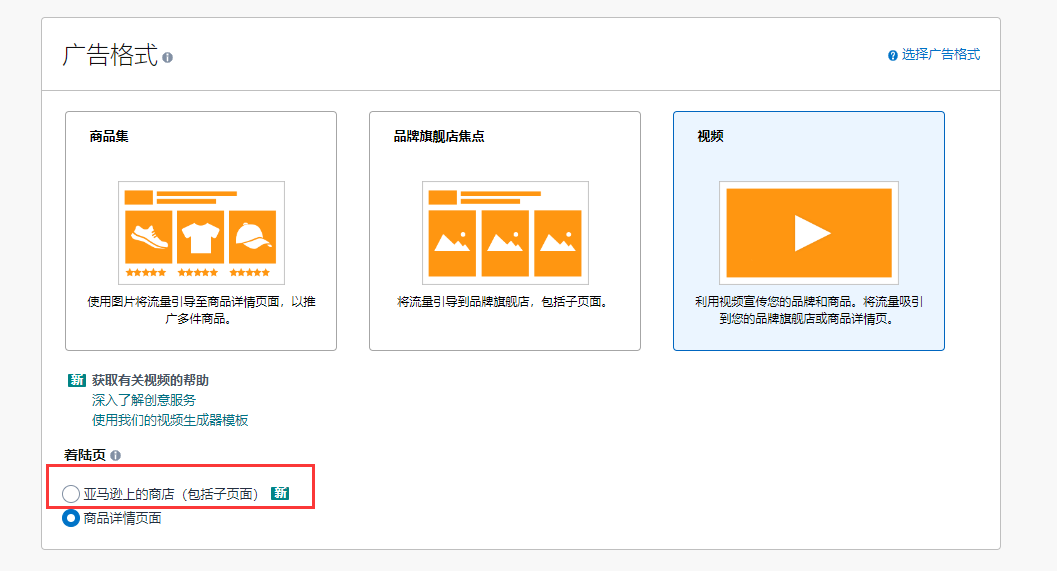1057x571 pixels.
Task: Select the 品牌旗舰店焦点 ad format card
Action: 505,231
